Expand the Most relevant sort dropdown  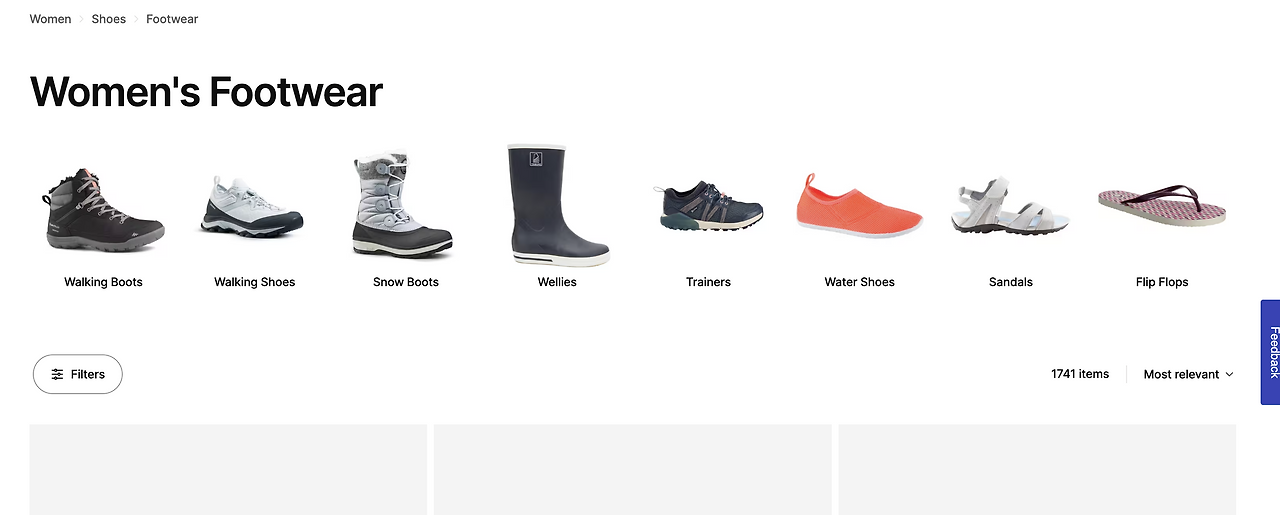click(x=1188, y=374)
